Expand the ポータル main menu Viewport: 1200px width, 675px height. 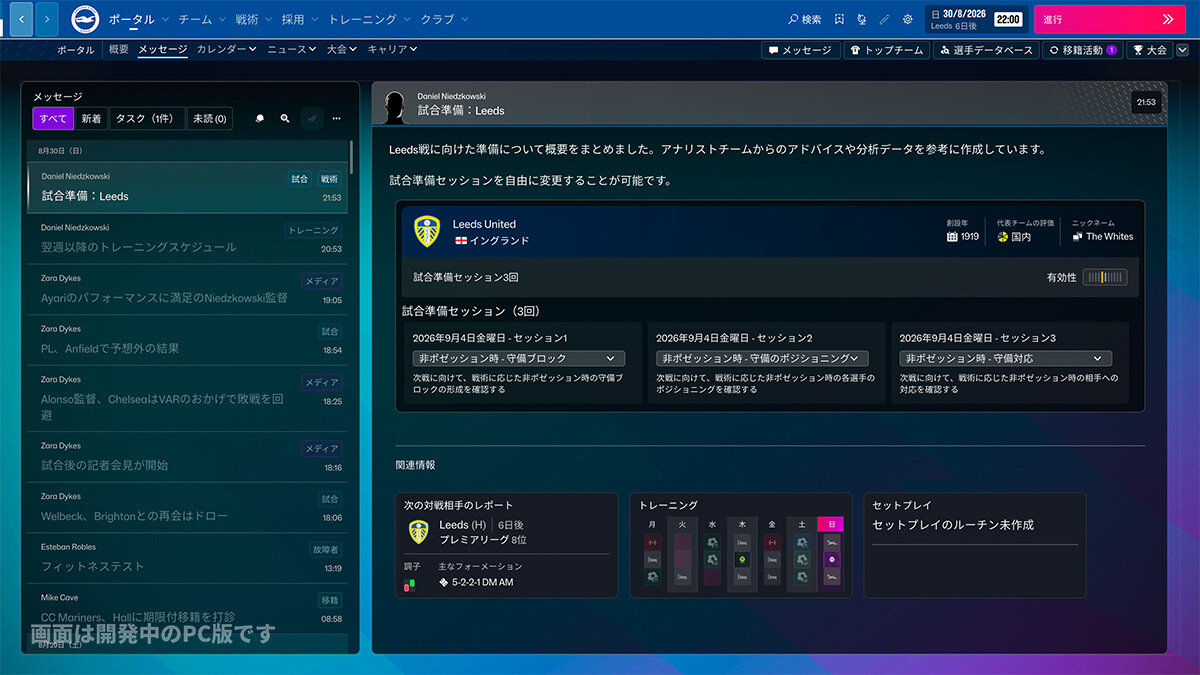[138, 19]
